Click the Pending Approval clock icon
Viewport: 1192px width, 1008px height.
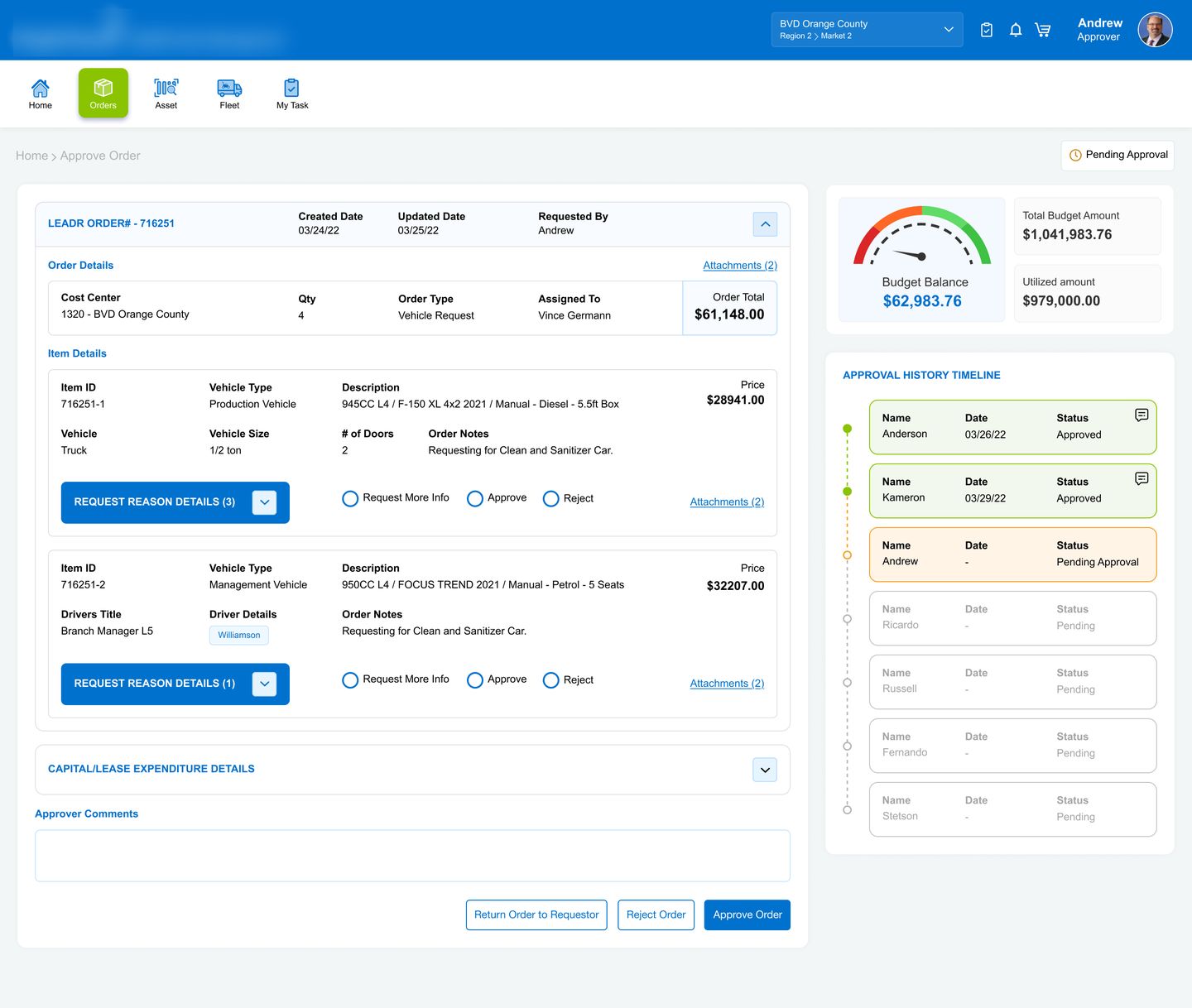click(x=1075, y=155)
